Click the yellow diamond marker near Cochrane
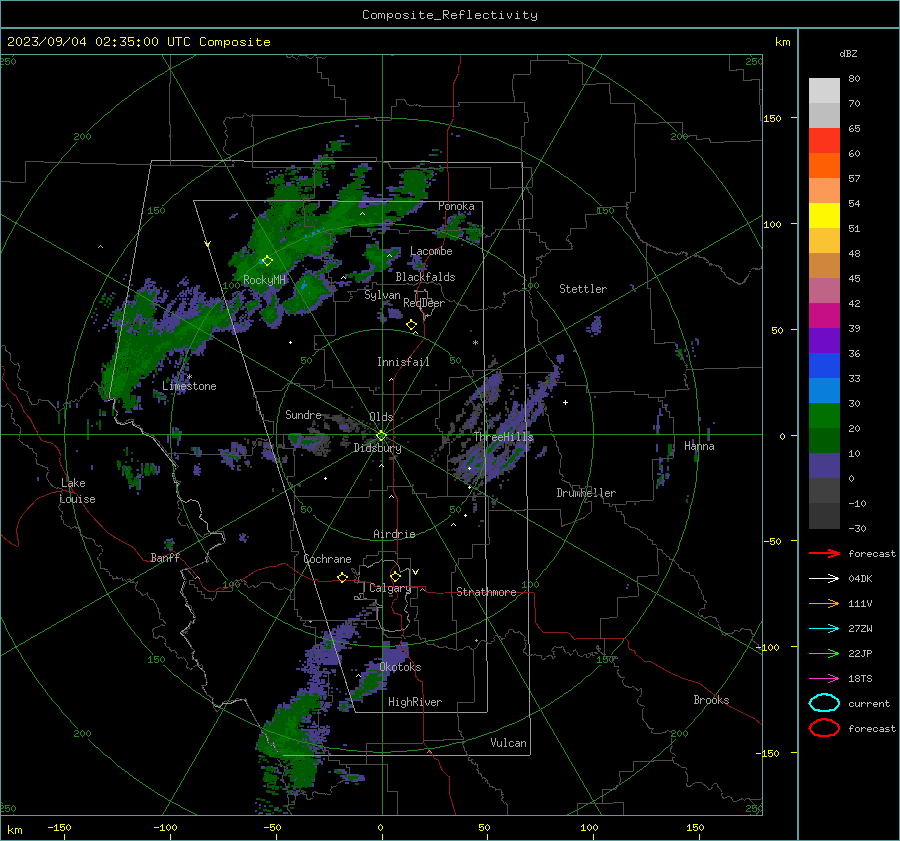 click(343, 577)
